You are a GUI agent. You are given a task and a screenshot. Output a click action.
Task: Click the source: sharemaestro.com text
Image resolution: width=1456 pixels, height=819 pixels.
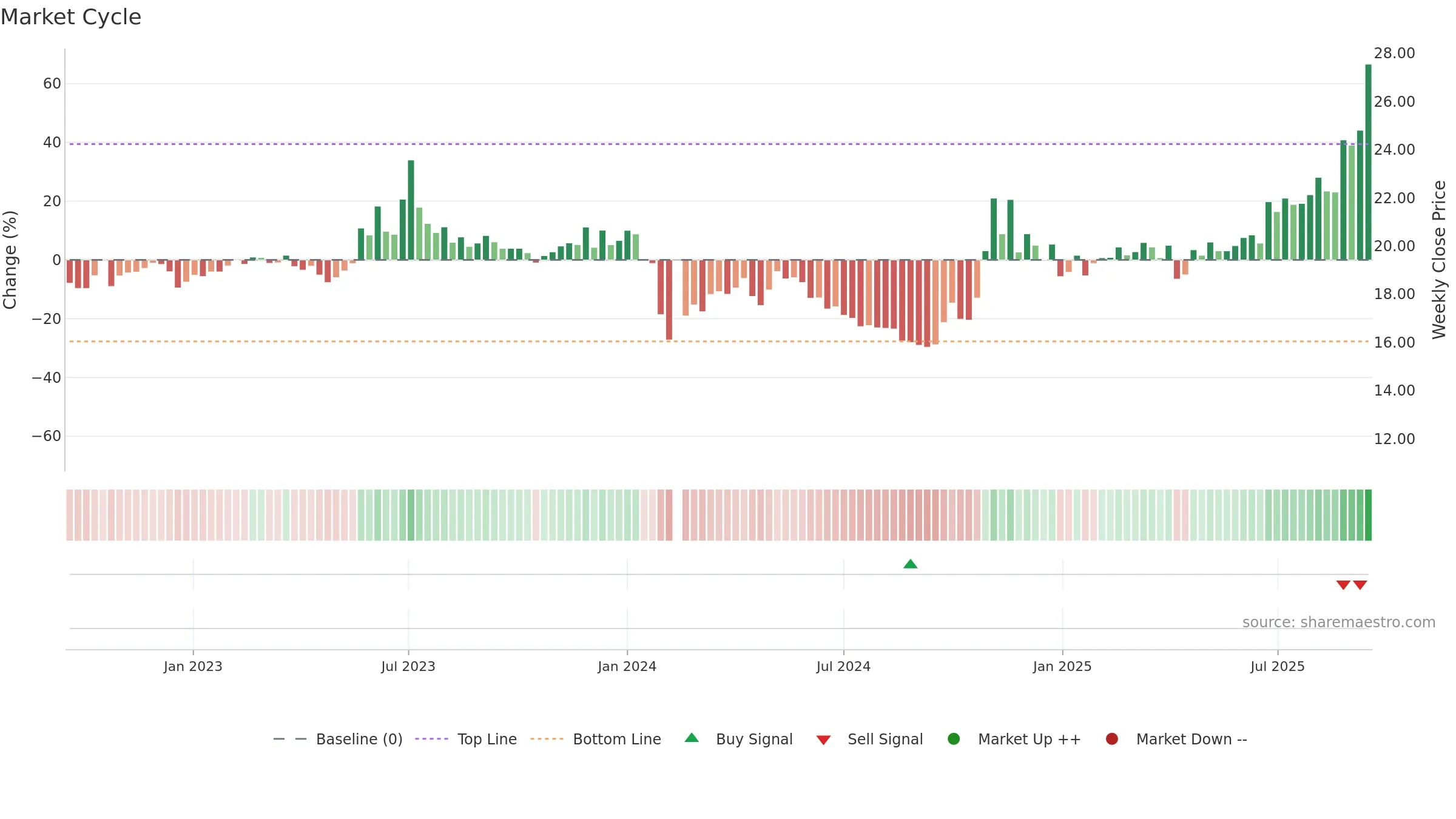[x=1339, y=622]
